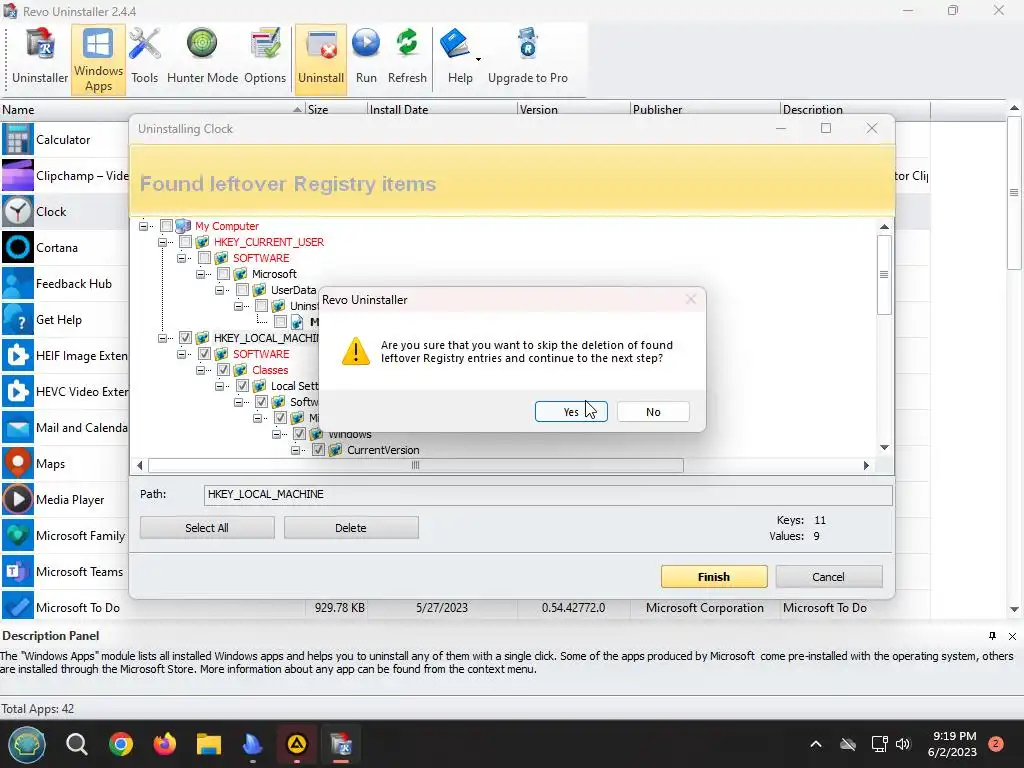The width and height of the screenshot is (1024, 768).
Task: Click Upgrade to Pro icon
Action: click(528, 57)
